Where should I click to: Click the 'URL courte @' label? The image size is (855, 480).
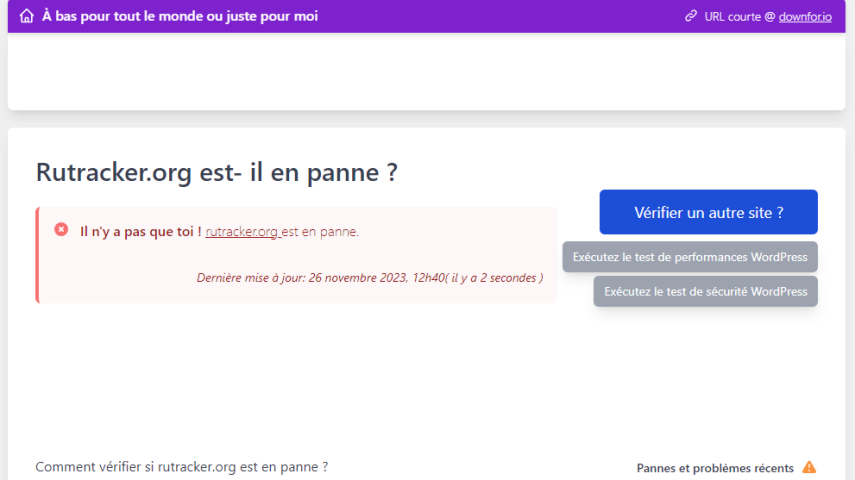739,17
